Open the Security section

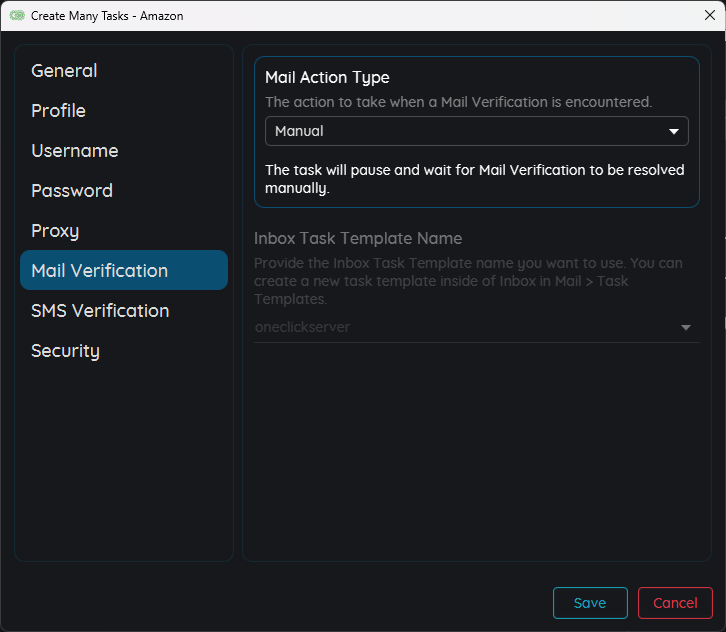[65, 351]
